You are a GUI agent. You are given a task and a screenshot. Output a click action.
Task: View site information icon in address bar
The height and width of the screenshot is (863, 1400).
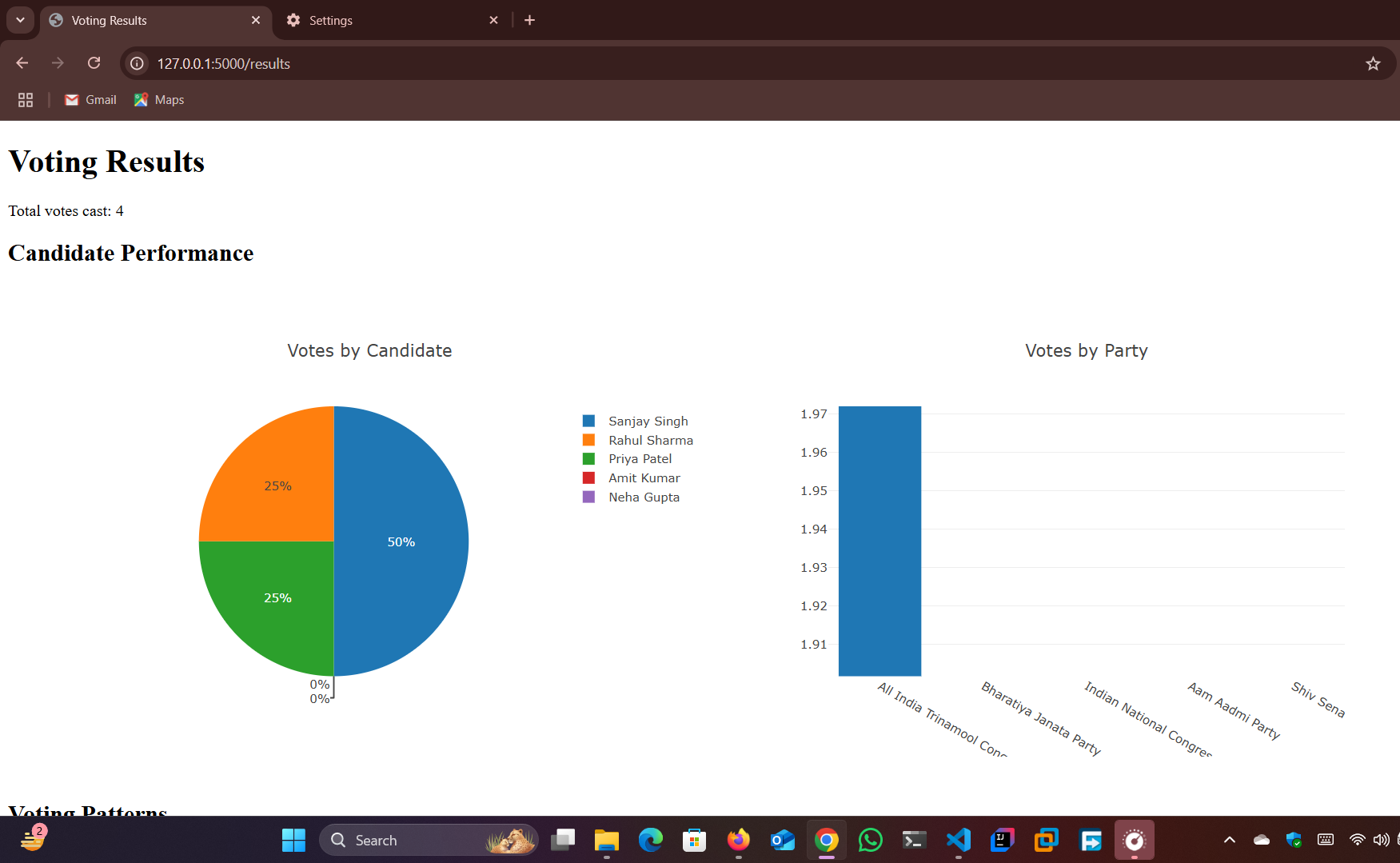pos(138,64)
